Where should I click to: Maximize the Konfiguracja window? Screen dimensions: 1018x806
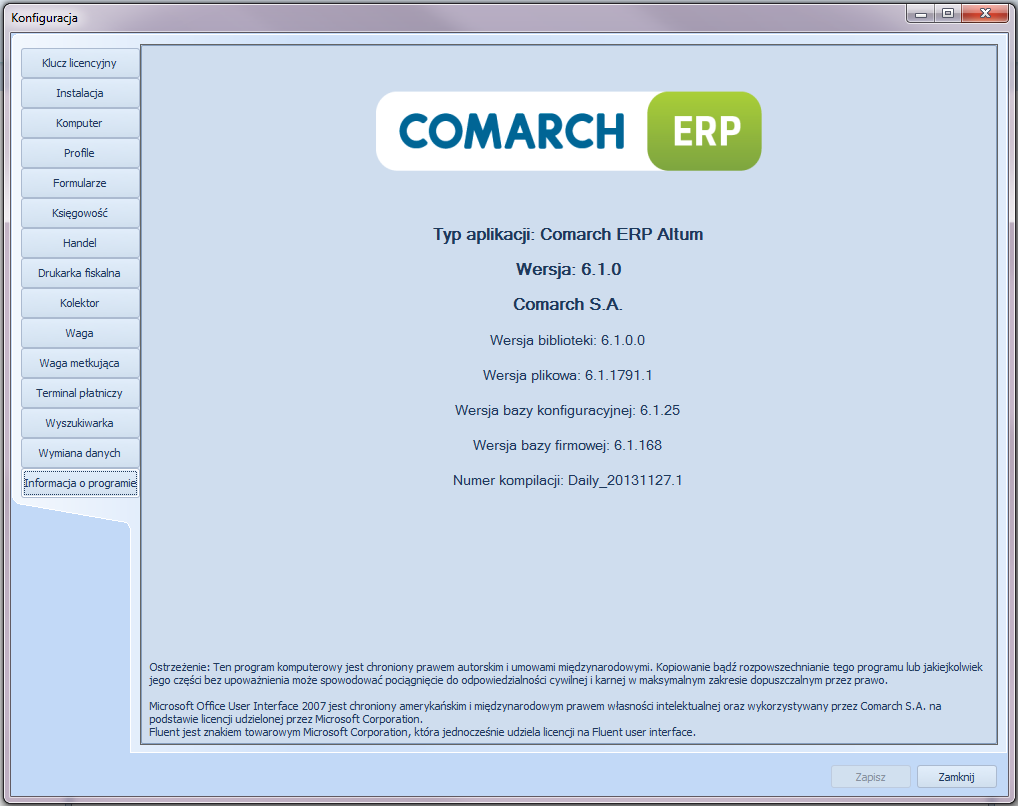(948, 13)
